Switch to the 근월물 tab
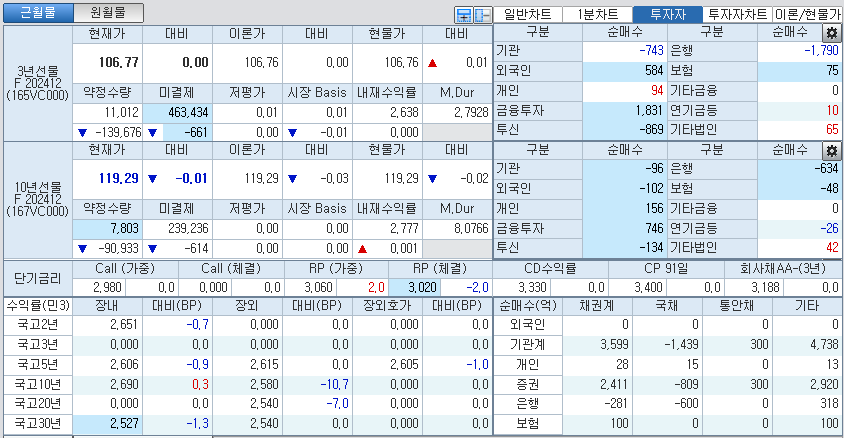This screenshot has width=844, height=438. pyautogui.click(x=38, y=13)
